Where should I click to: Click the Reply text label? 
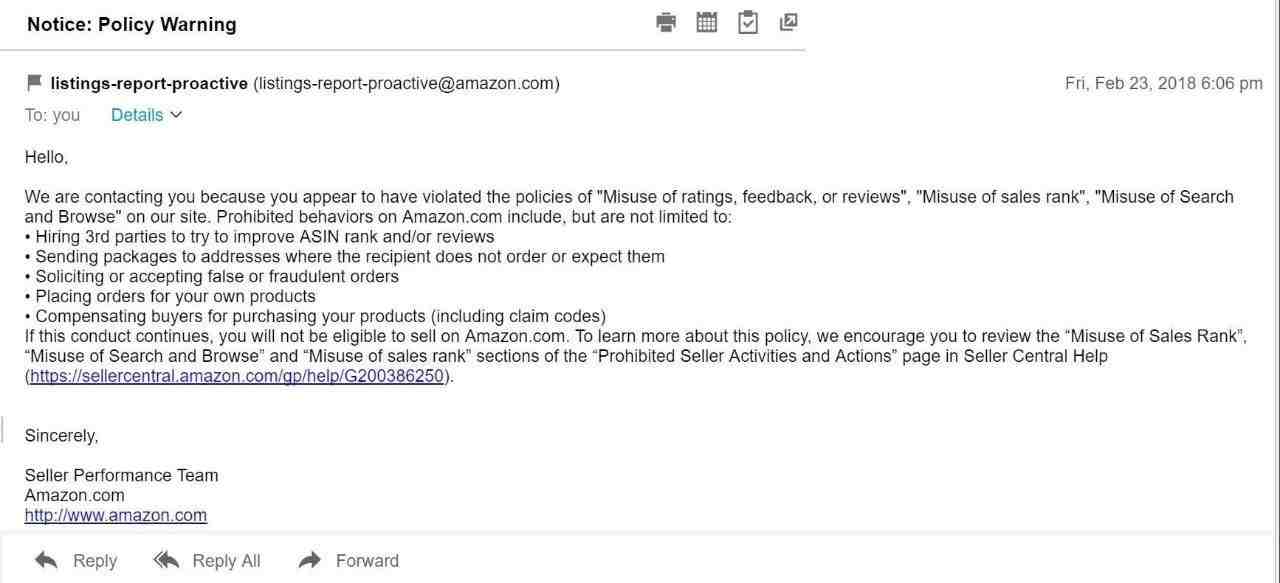(95, 561)
